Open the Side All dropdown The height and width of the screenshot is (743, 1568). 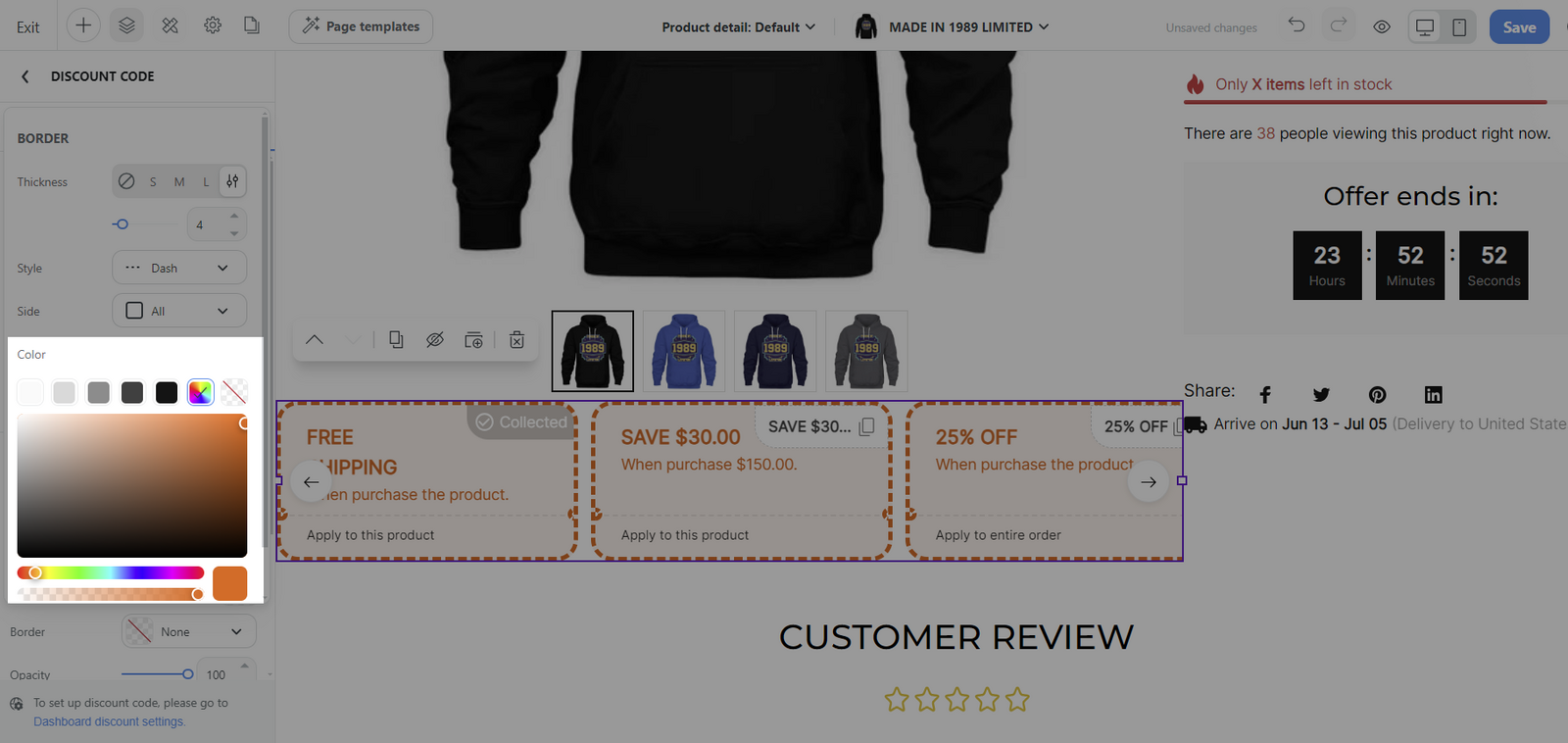(x=179, y=311)
